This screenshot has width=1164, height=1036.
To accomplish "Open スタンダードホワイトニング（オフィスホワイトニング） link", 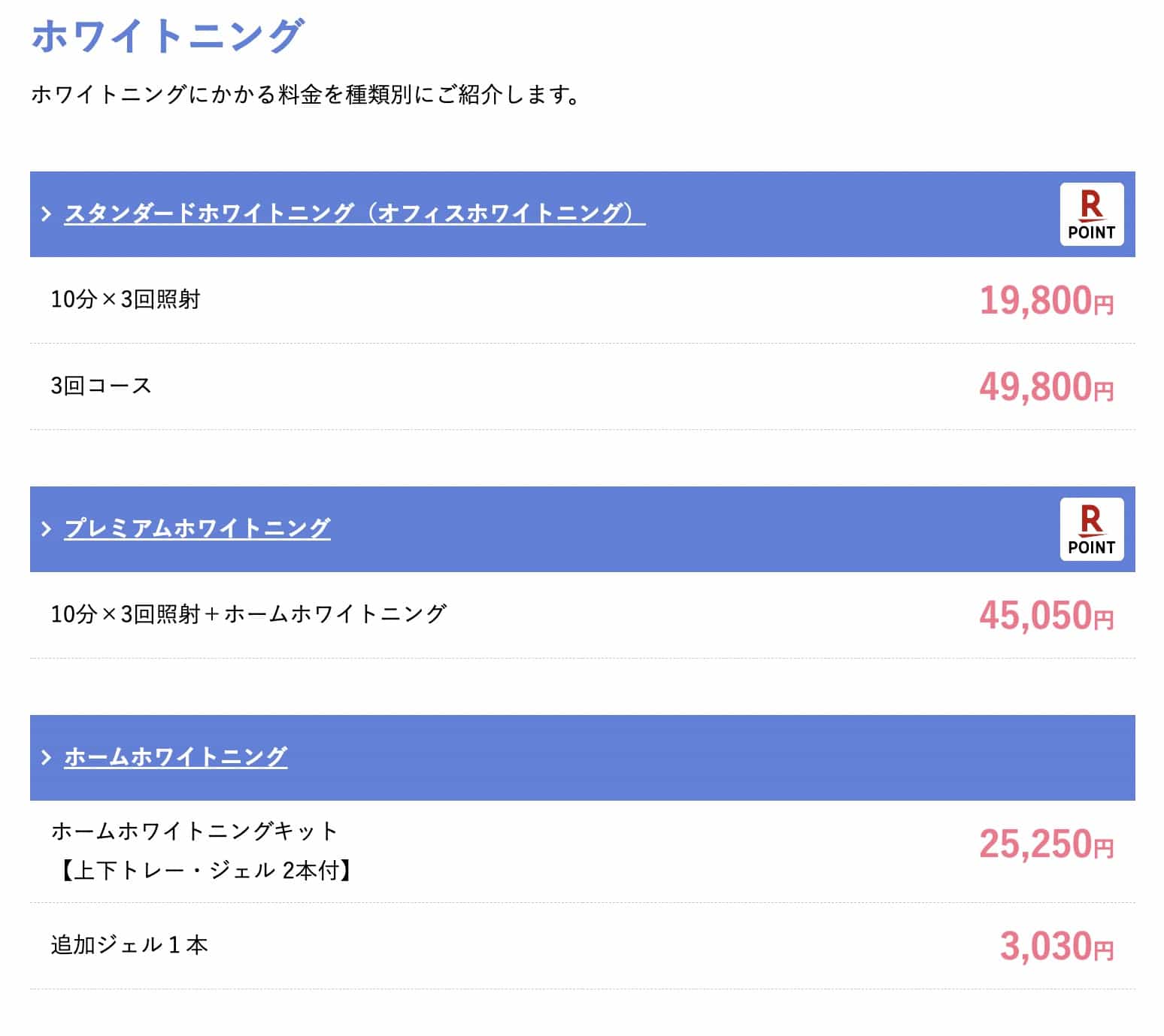I will [x=354, y=214].
